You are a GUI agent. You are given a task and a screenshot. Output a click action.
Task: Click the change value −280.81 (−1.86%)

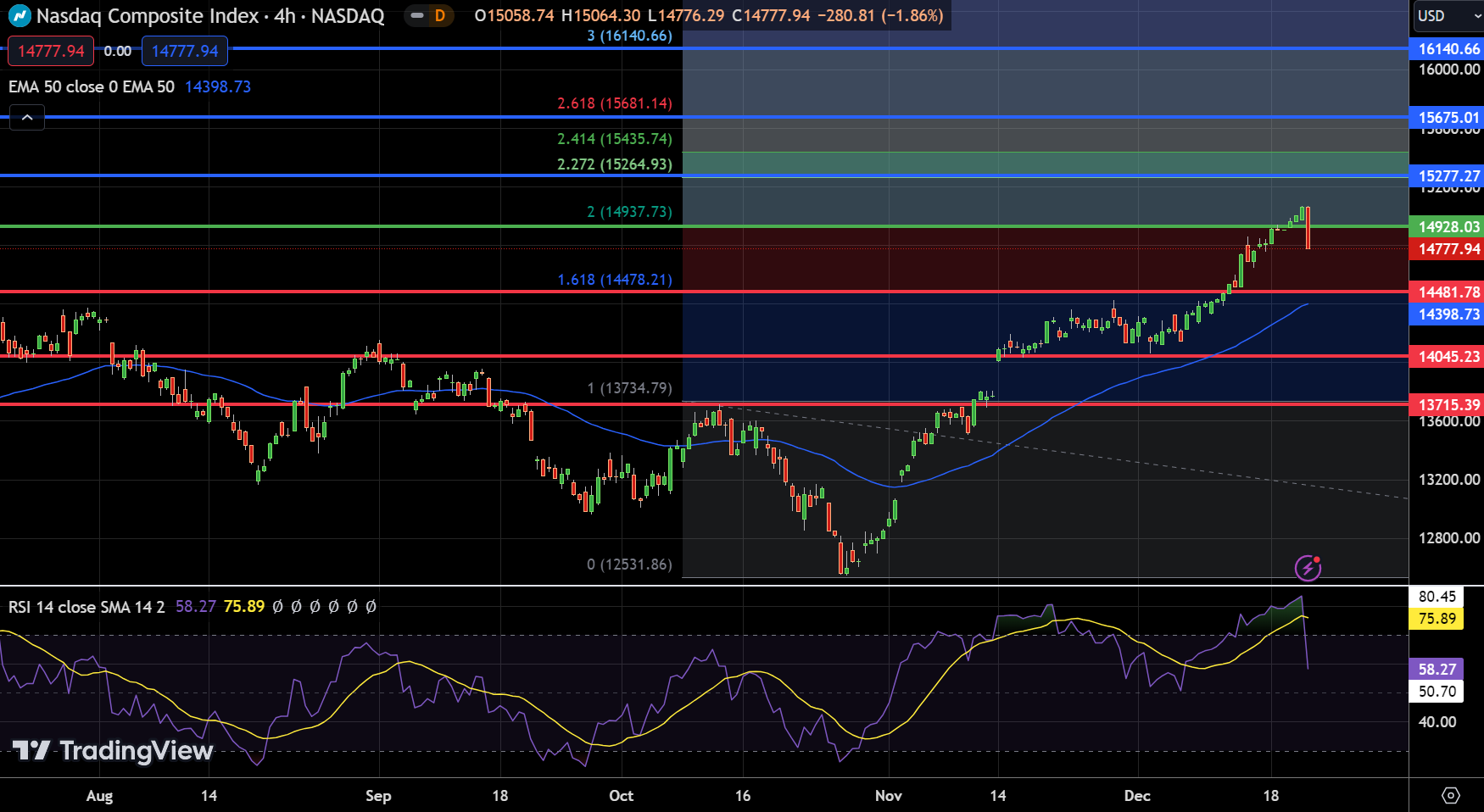pos(880,15)
